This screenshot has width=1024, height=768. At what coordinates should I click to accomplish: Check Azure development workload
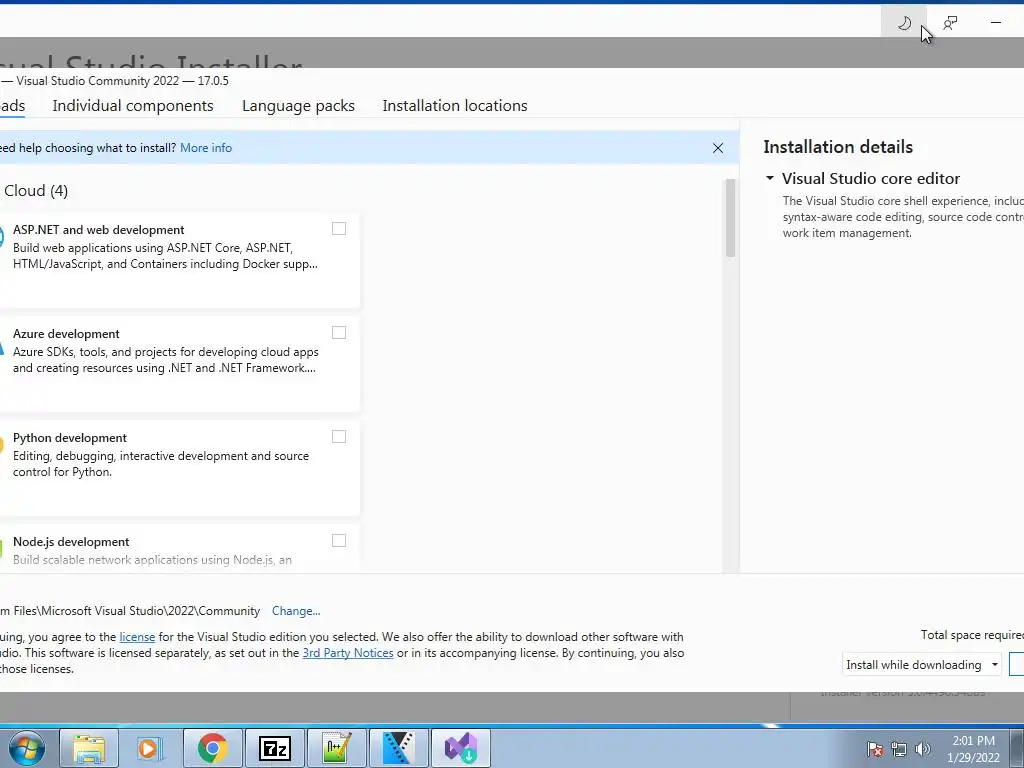[x=339, y=332]
